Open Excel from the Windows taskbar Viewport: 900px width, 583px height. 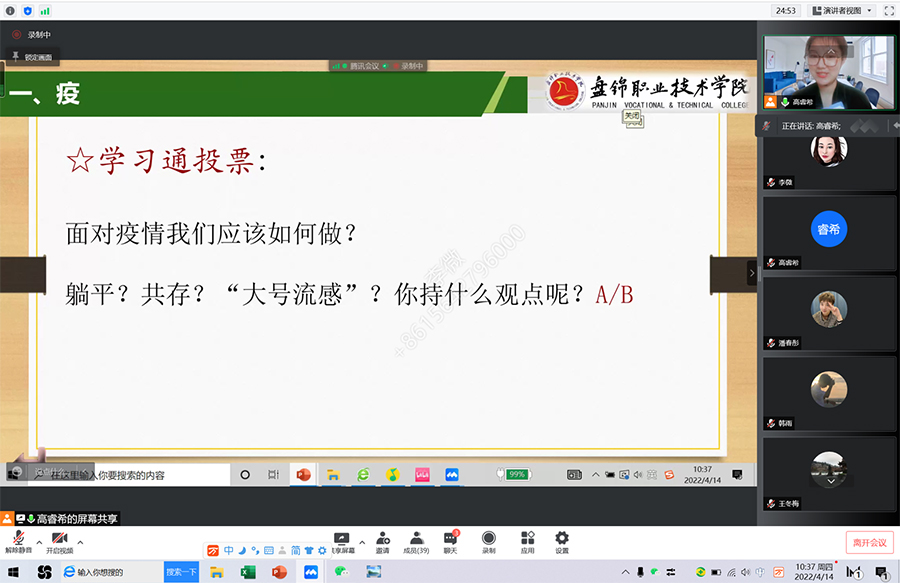pos(248,572)
